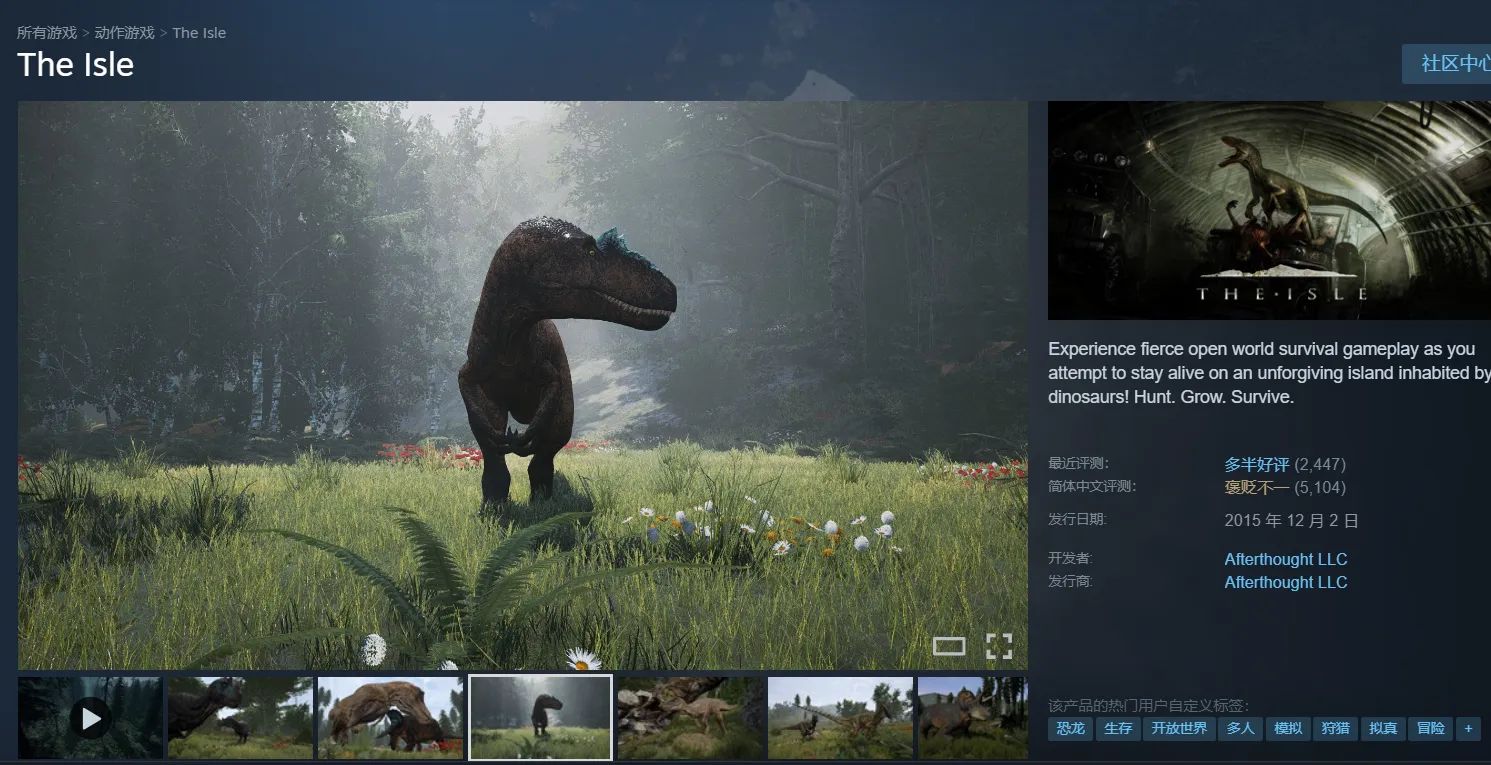This screenshot has height=765, width=1491.
Task: Click the game description starting with Experience
Action: [1269, 373]
